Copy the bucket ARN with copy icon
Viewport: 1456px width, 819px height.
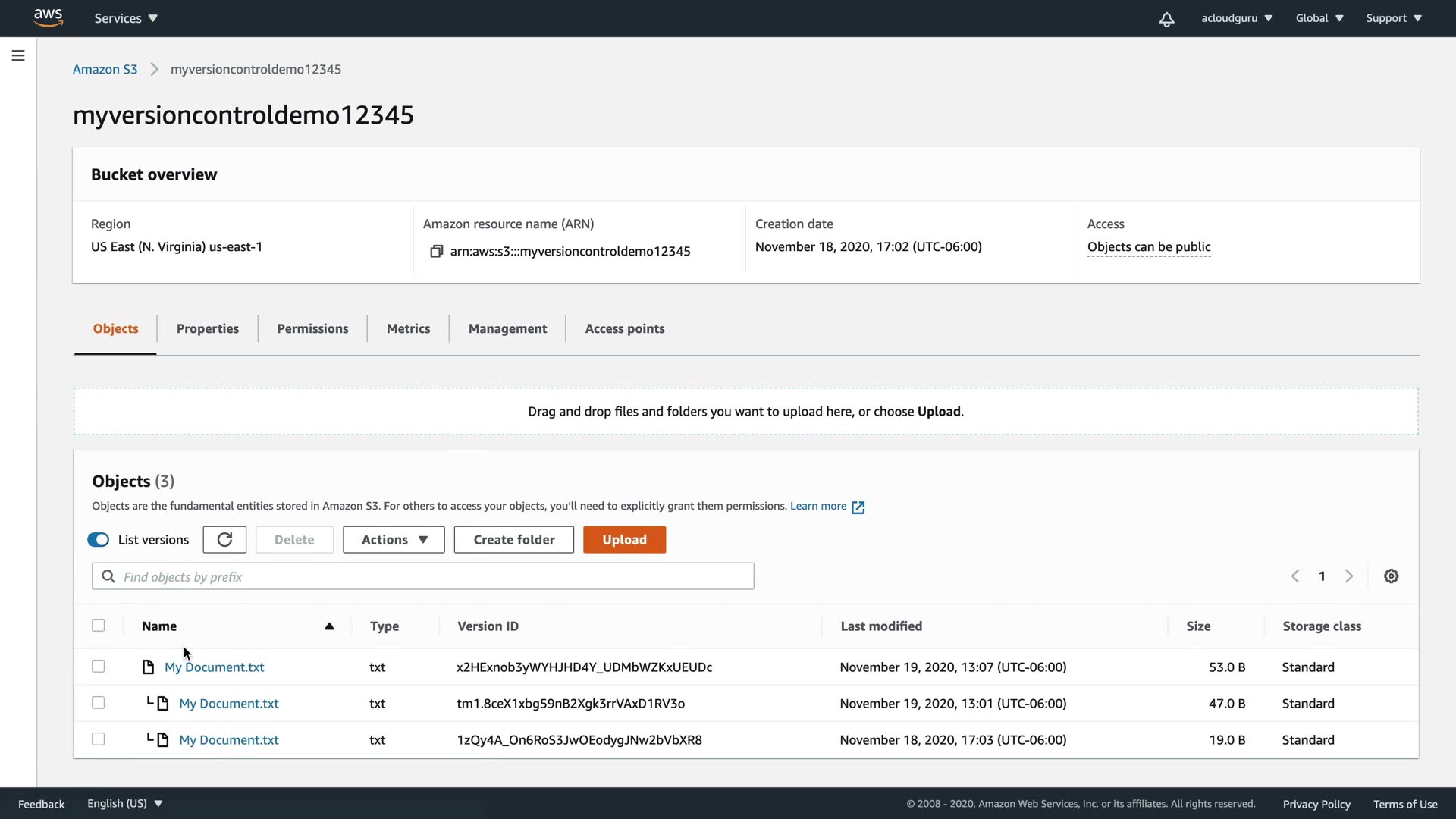[436, 251]
